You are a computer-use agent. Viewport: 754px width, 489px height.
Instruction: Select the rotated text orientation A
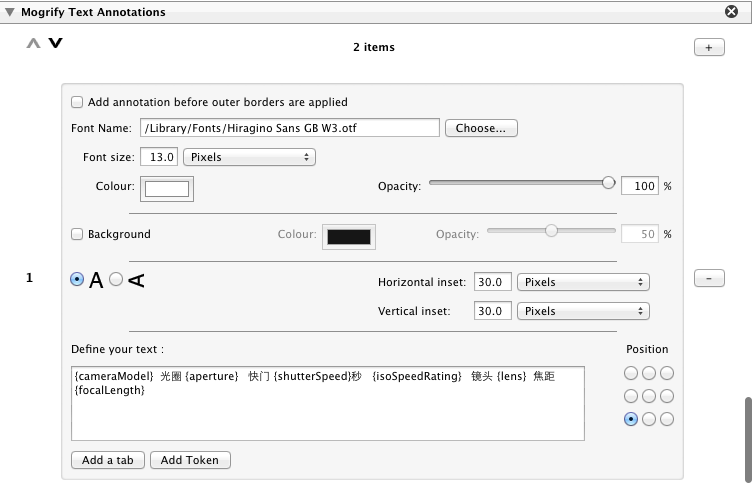point(116,280)
